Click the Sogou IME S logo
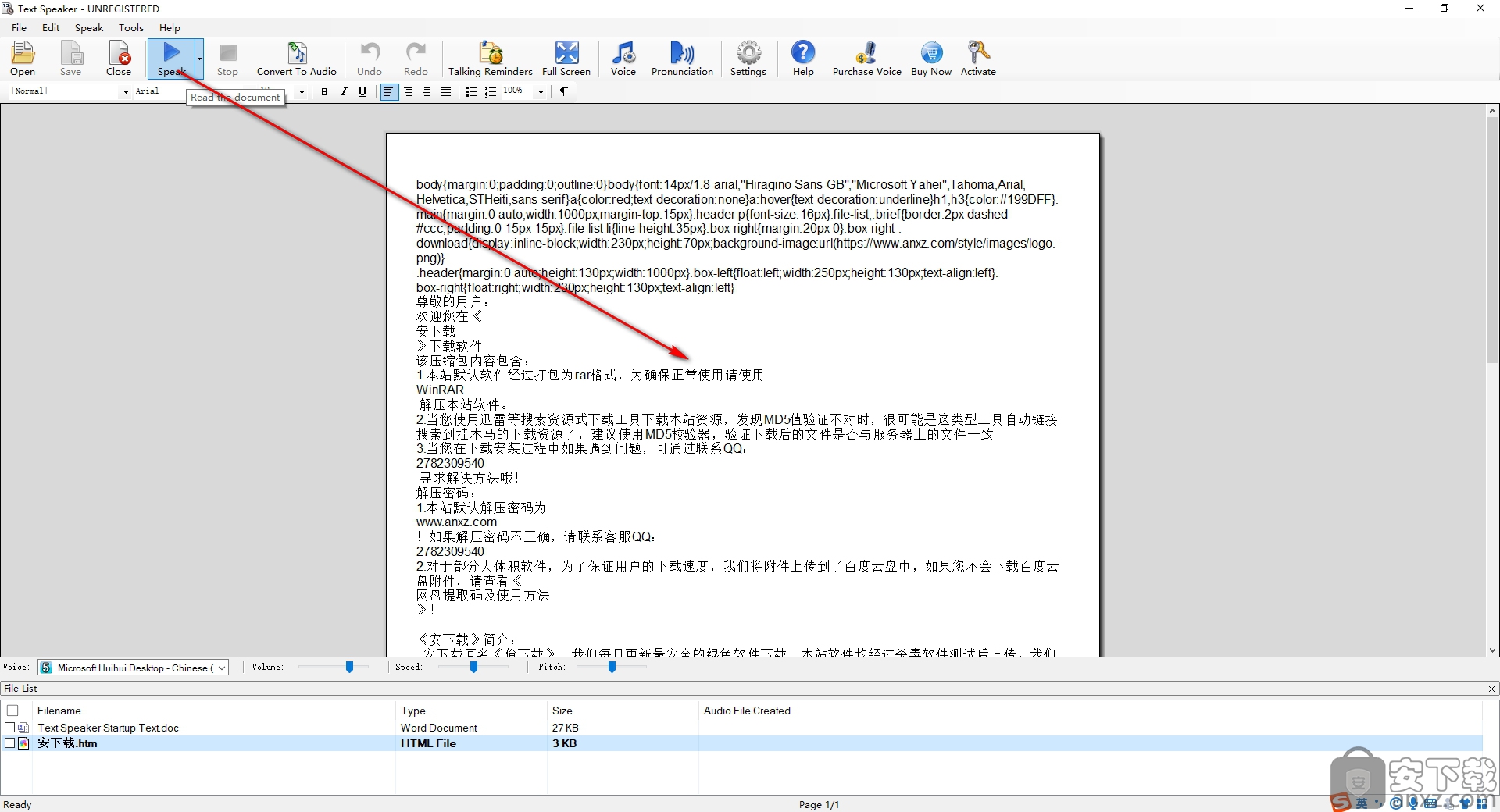1500x812 pixels. [1341, 802]
